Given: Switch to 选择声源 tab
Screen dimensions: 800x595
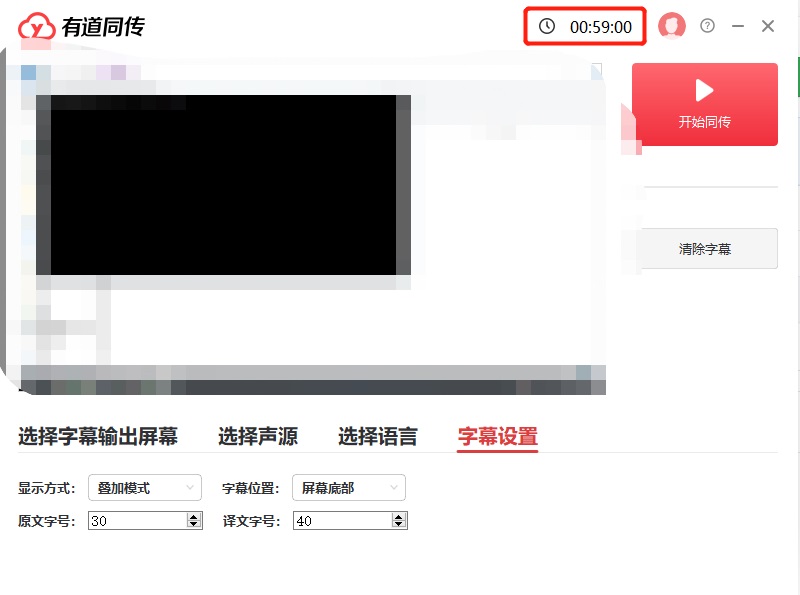Looking at the screenshot, I should coord(258,436).
